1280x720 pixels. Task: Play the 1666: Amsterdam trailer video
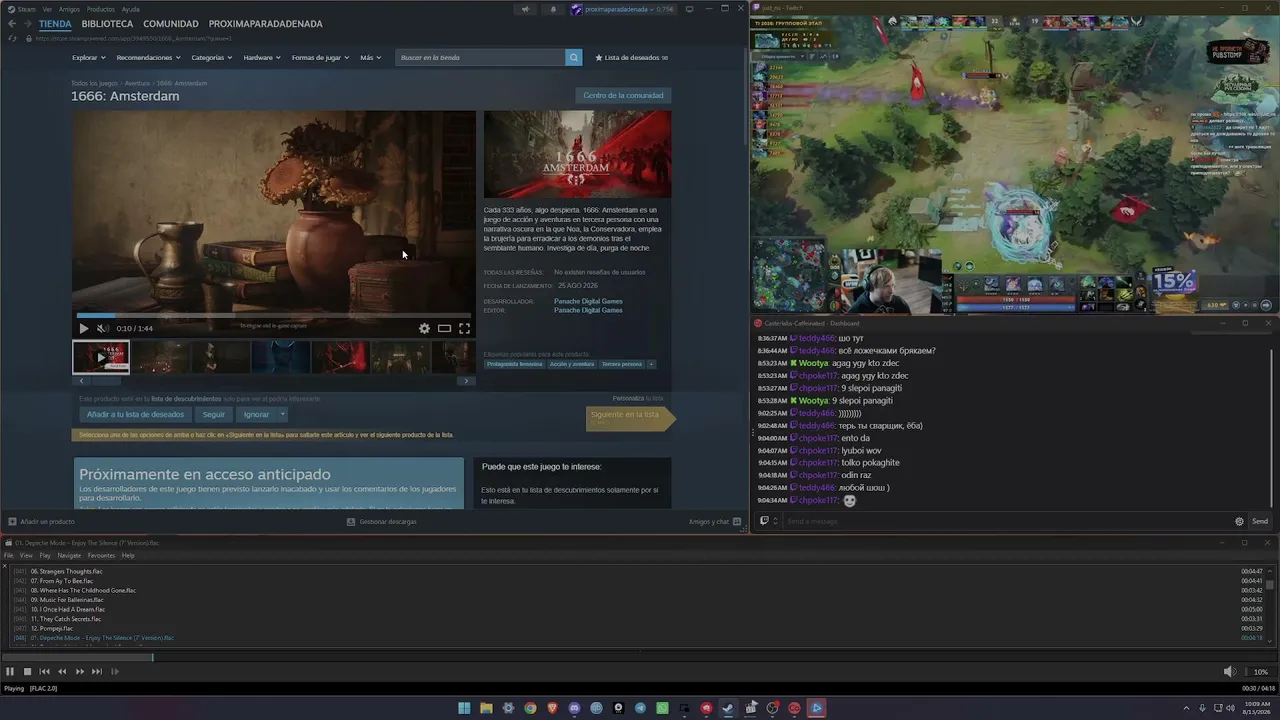pyautogui.click(x=83, y=328)
